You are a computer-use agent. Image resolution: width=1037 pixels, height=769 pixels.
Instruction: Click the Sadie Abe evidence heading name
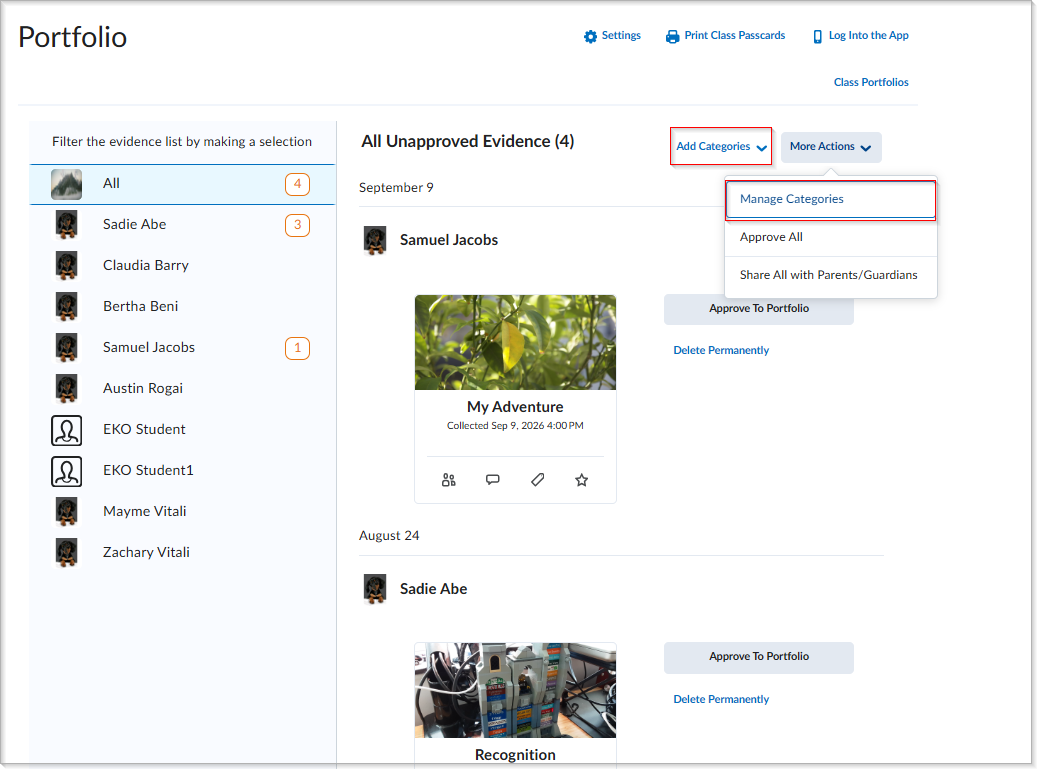[433, 589]
